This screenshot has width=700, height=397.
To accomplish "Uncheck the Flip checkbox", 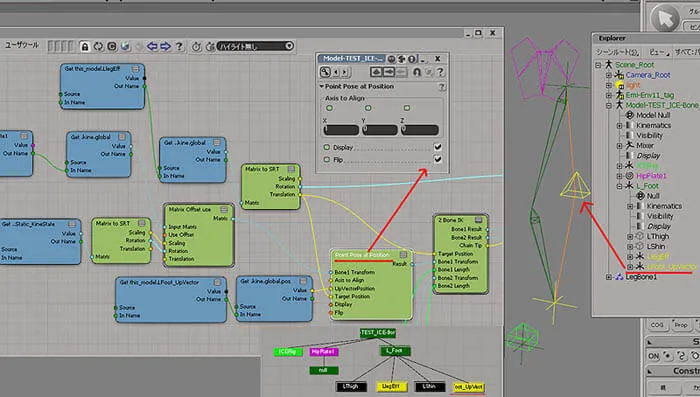I will click(438, 159).
